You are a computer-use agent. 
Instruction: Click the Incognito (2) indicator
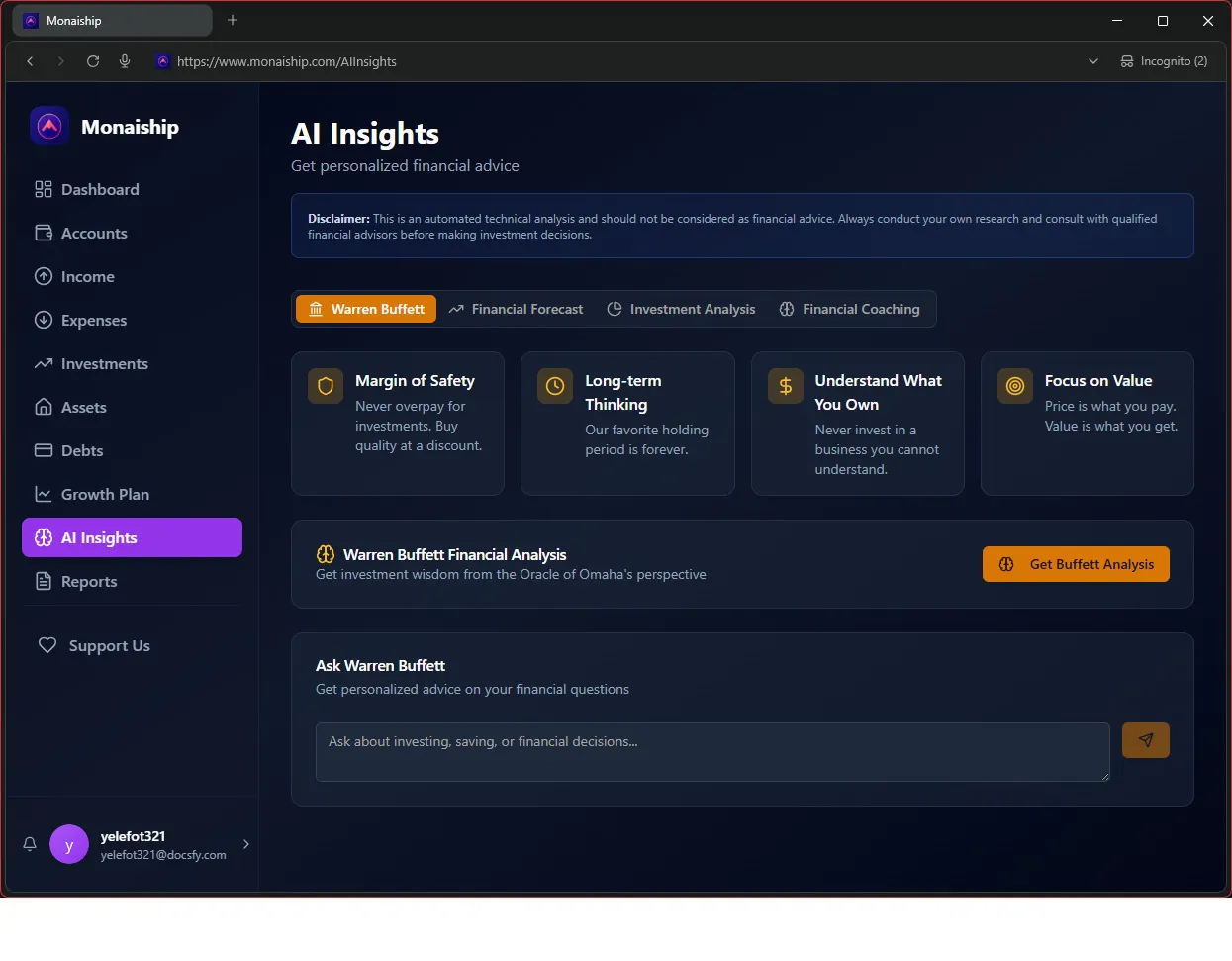pos(1164,61)
